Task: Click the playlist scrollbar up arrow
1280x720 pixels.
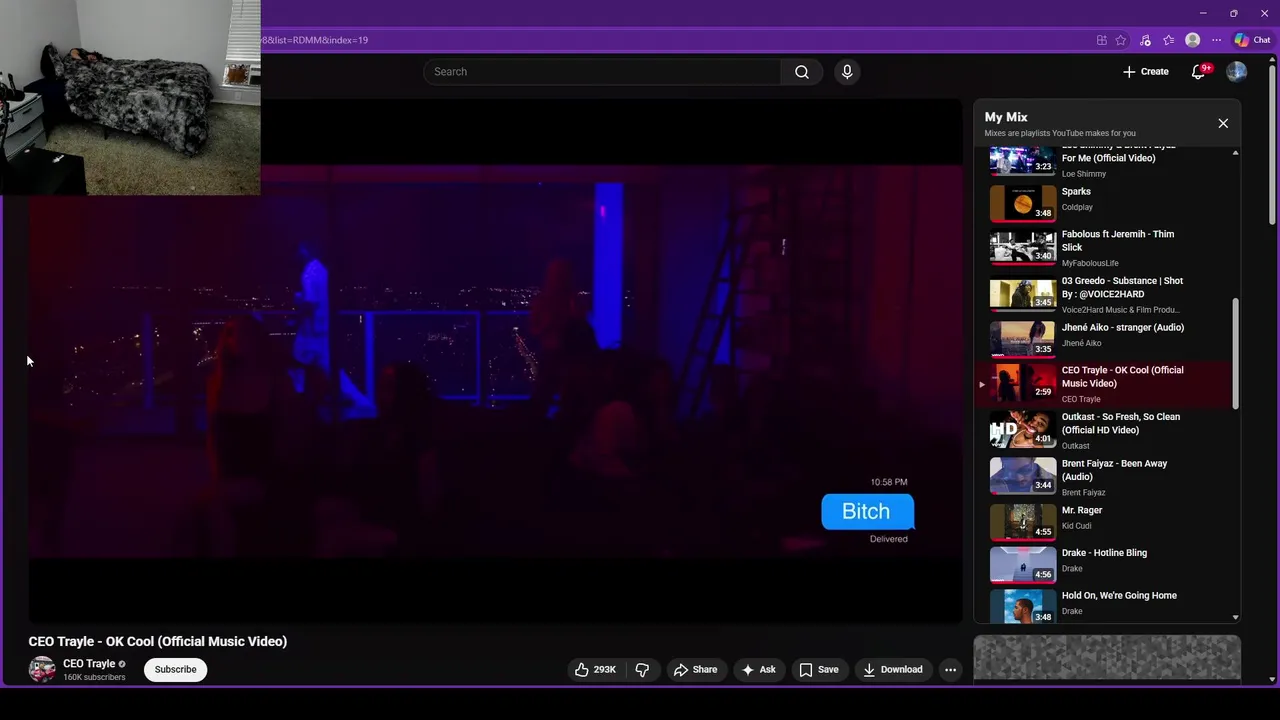Action: [x=1236, y=153]
